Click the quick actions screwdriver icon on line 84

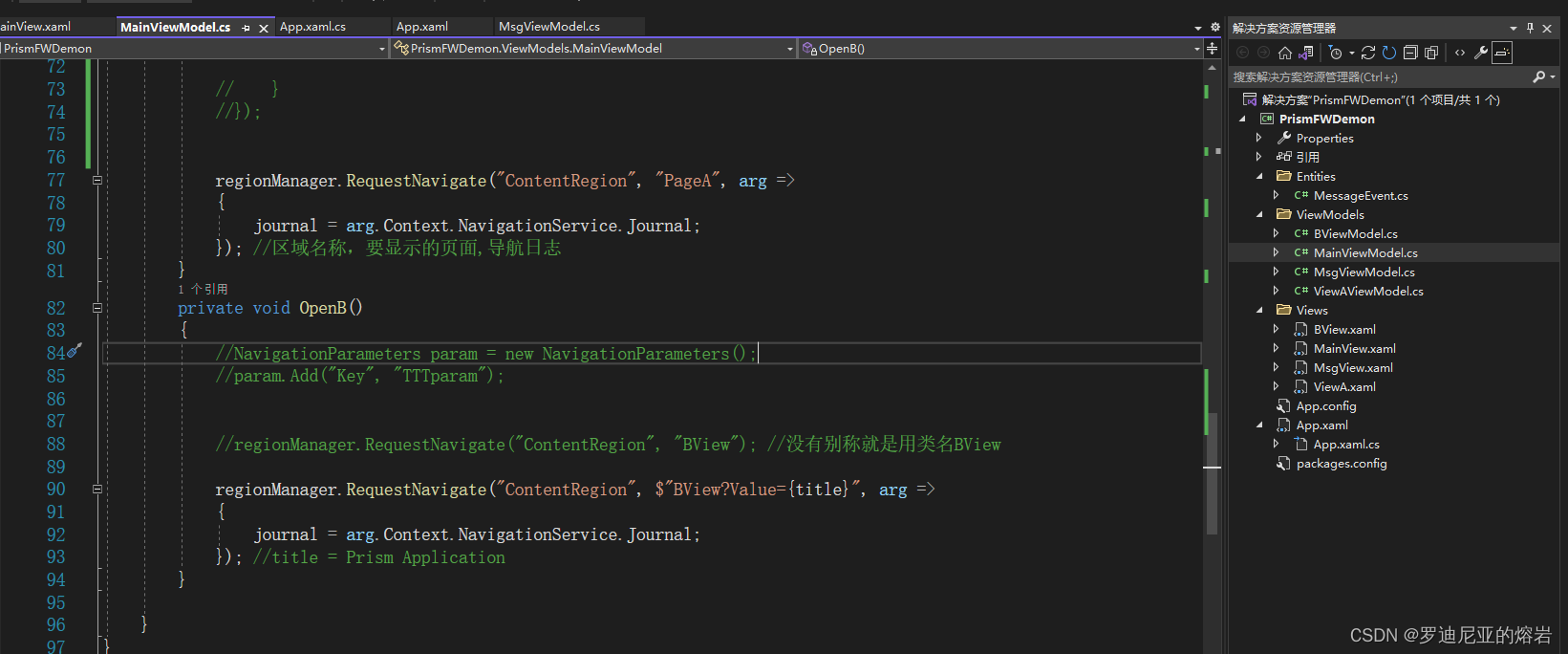75,351
